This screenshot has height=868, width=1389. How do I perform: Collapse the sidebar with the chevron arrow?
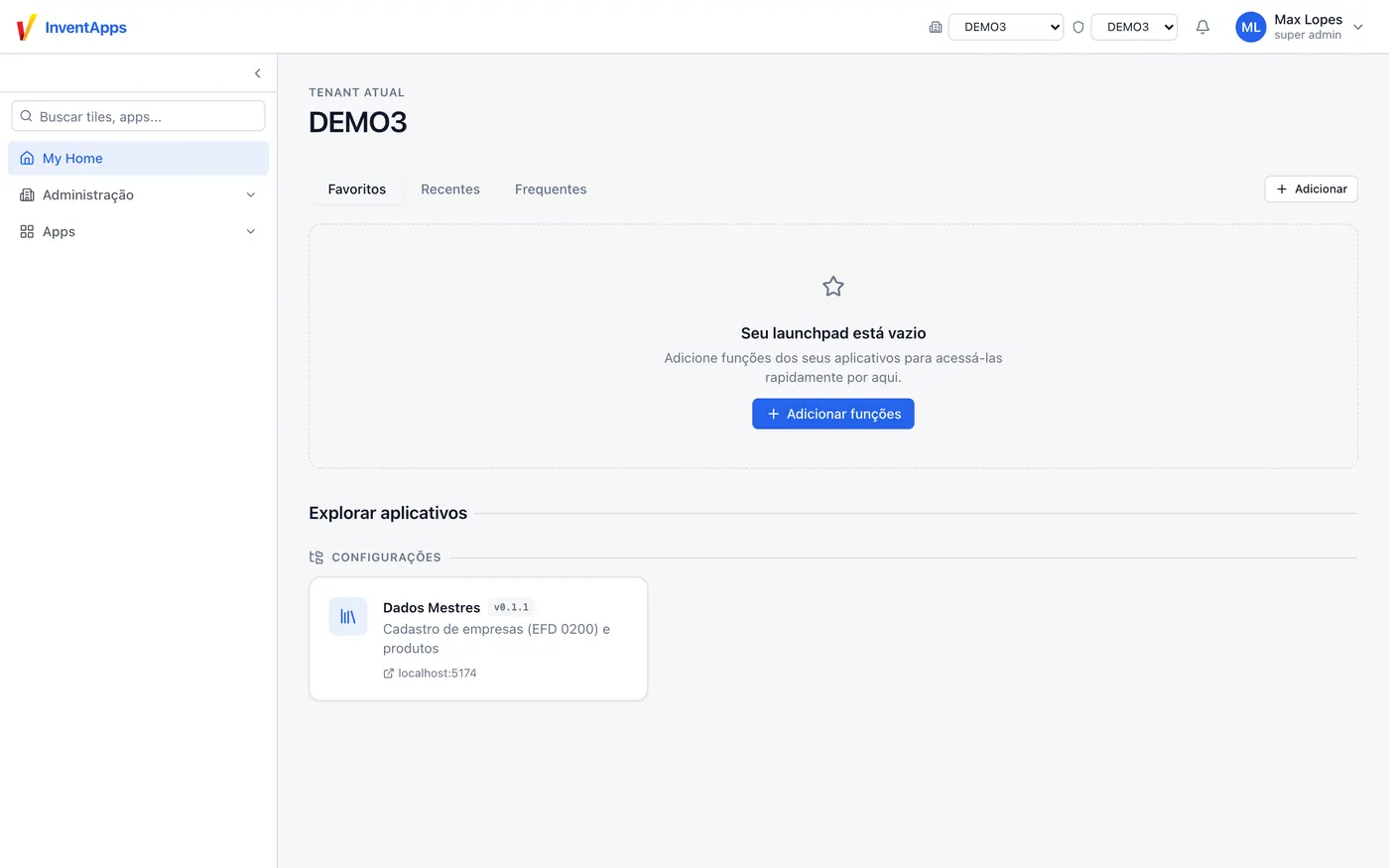click(x=258, y=73)
